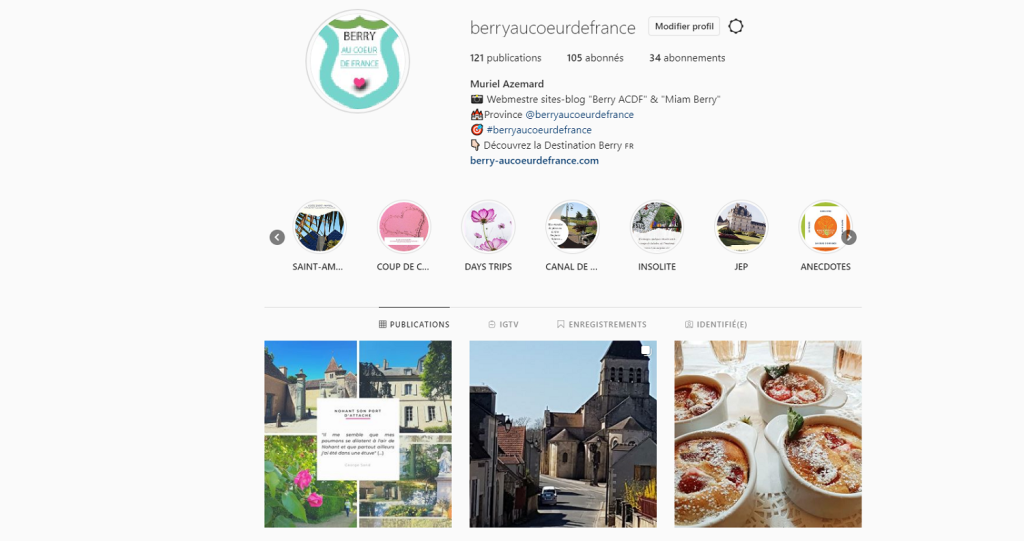Open the CANAL DE ... story highlight
Image resolution: width=1024 pixels, height=541 pixels.
click(x=572, y=227)
